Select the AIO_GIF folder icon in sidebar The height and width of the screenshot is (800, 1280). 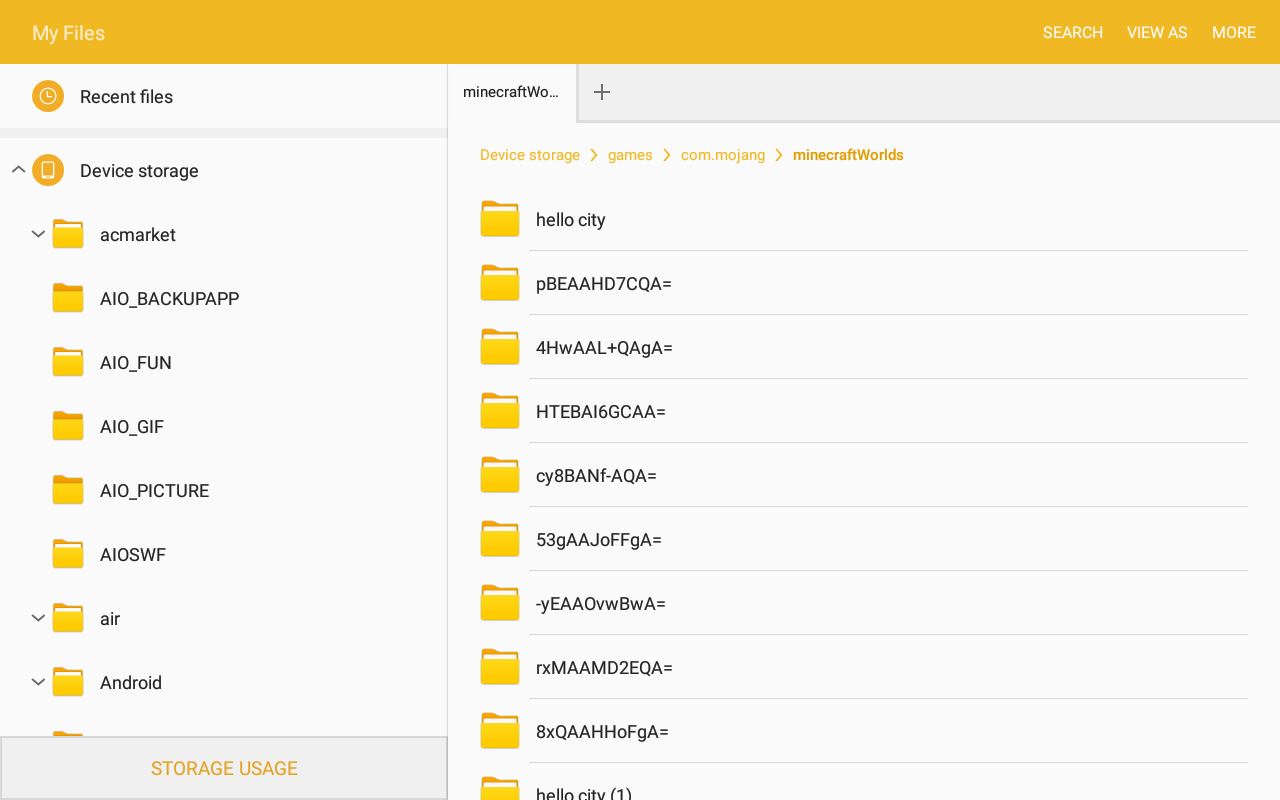click(x=68, y=426)
